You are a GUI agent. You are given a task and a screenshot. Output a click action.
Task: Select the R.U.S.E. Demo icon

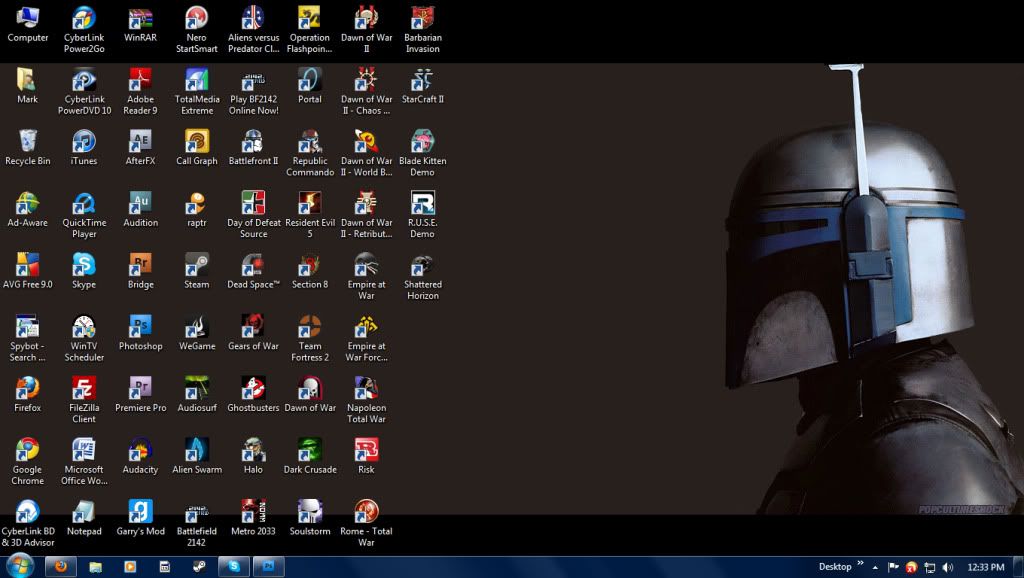coord(423,215)
